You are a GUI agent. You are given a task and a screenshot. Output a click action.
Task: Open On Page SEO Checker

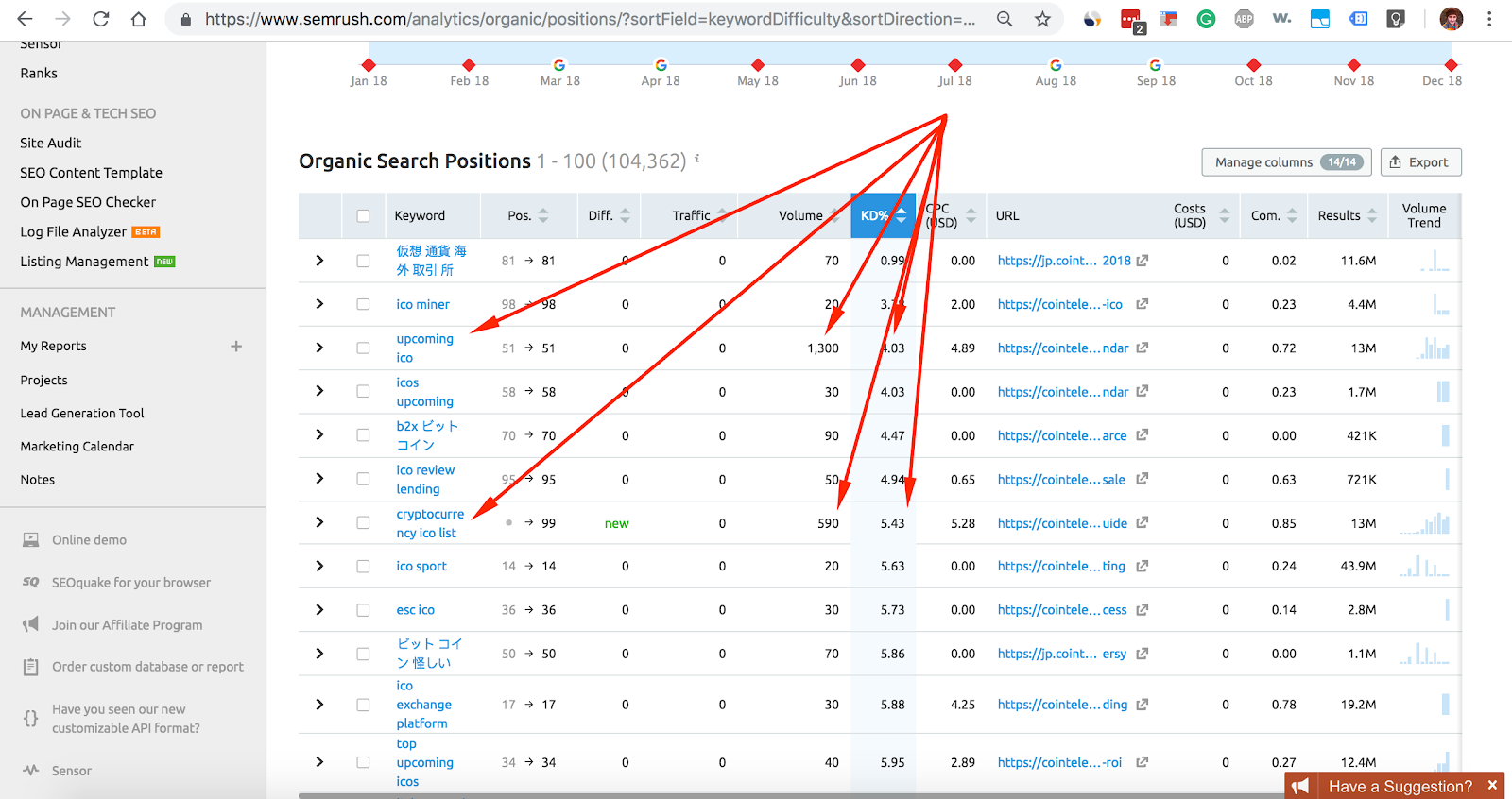88,202
